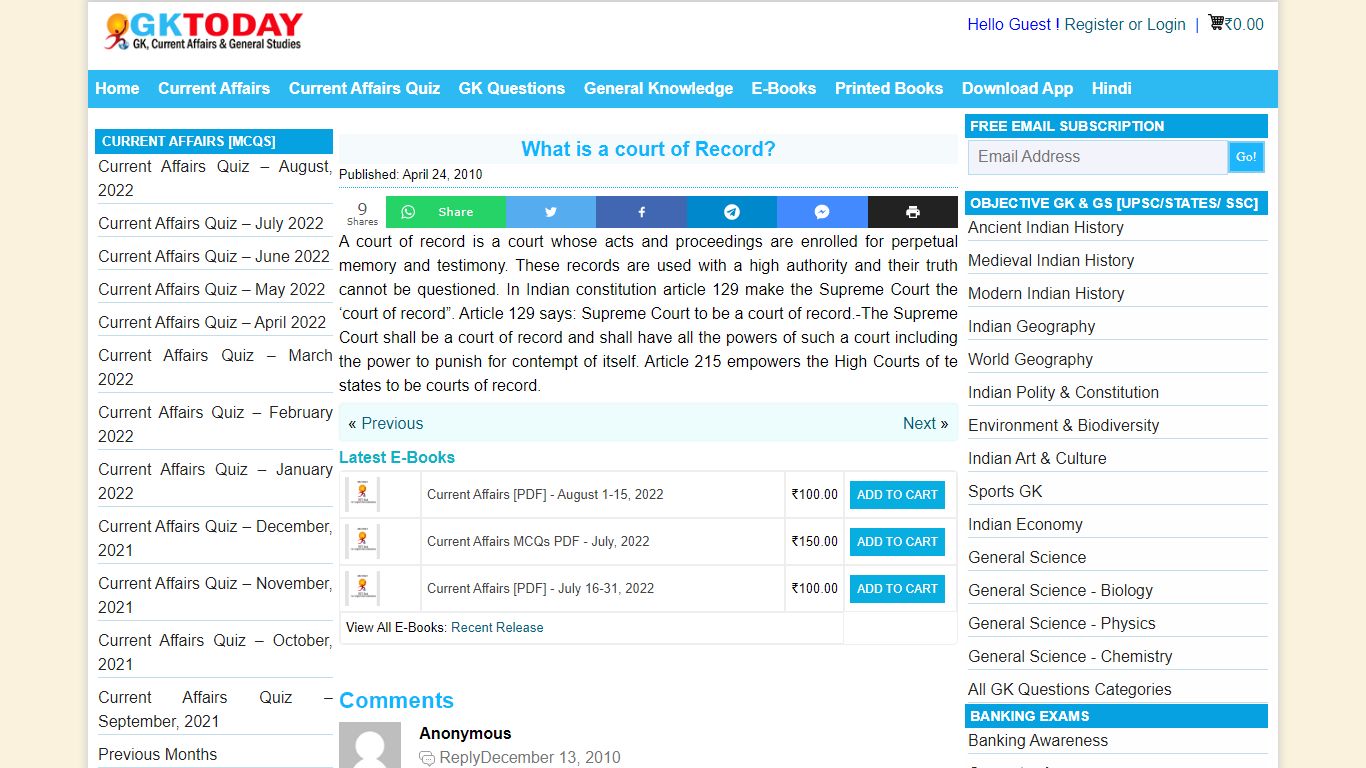Focus the Email Address field
This screenshot has width=1366, height=768.
click(1097, 157)
